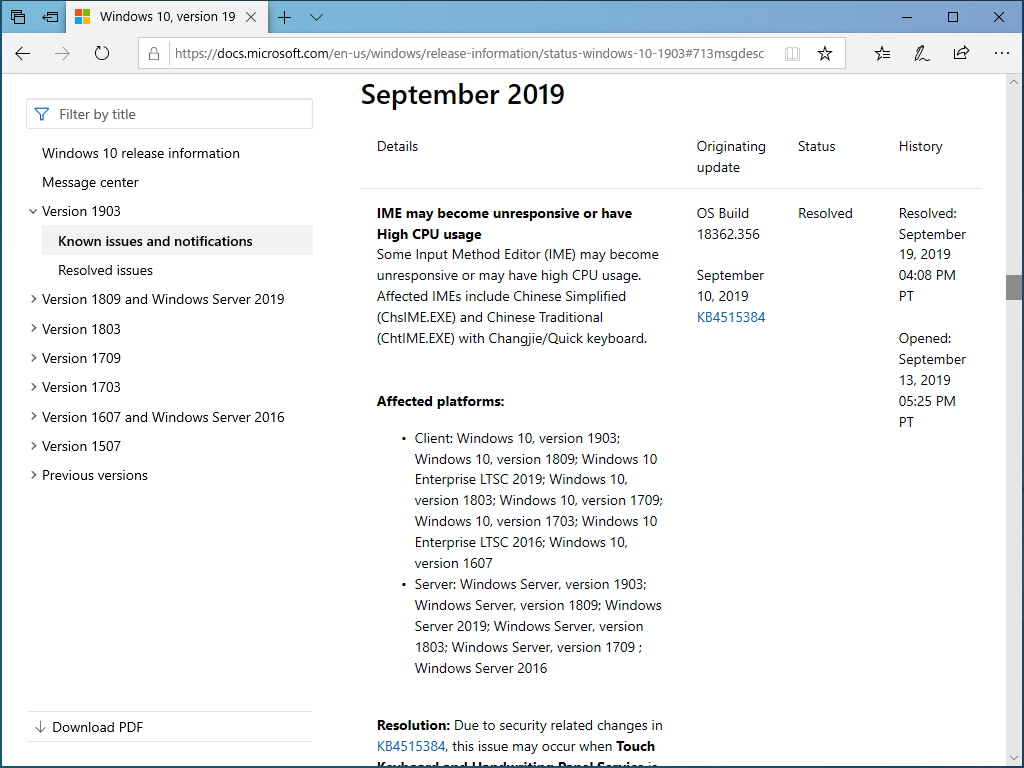This screenshot has width=1024, height=768.
Task: Share this webpage
Action: [x=961, y=53]
